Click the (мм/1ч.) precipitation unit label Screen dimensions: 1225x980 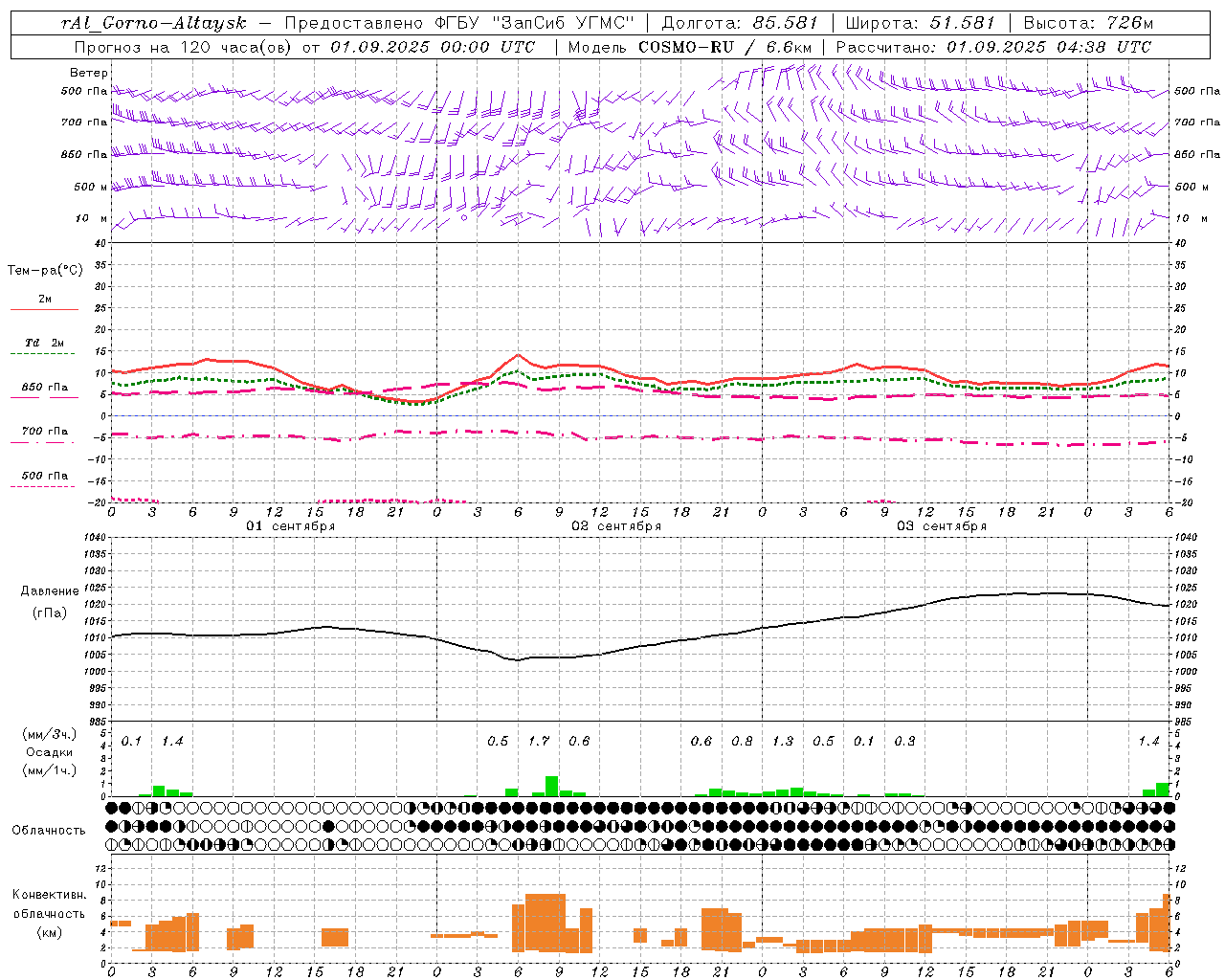click(x=49, y=770)
